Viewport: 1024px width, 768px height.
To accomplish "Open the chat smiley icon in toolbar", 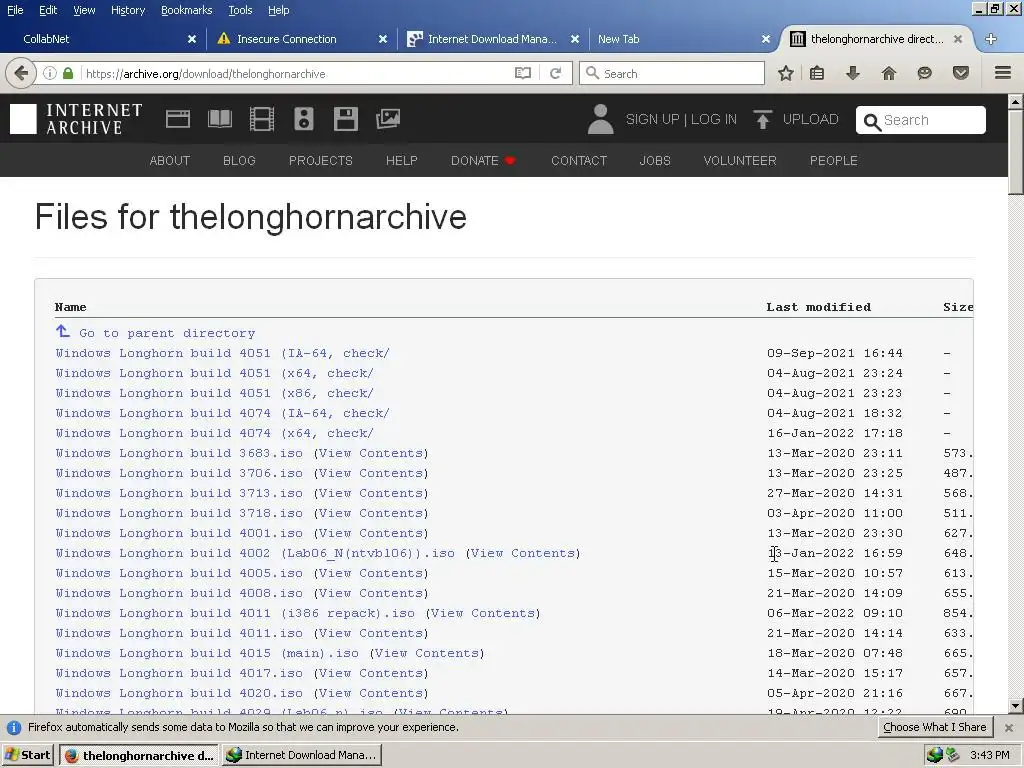I will (924, 73).
